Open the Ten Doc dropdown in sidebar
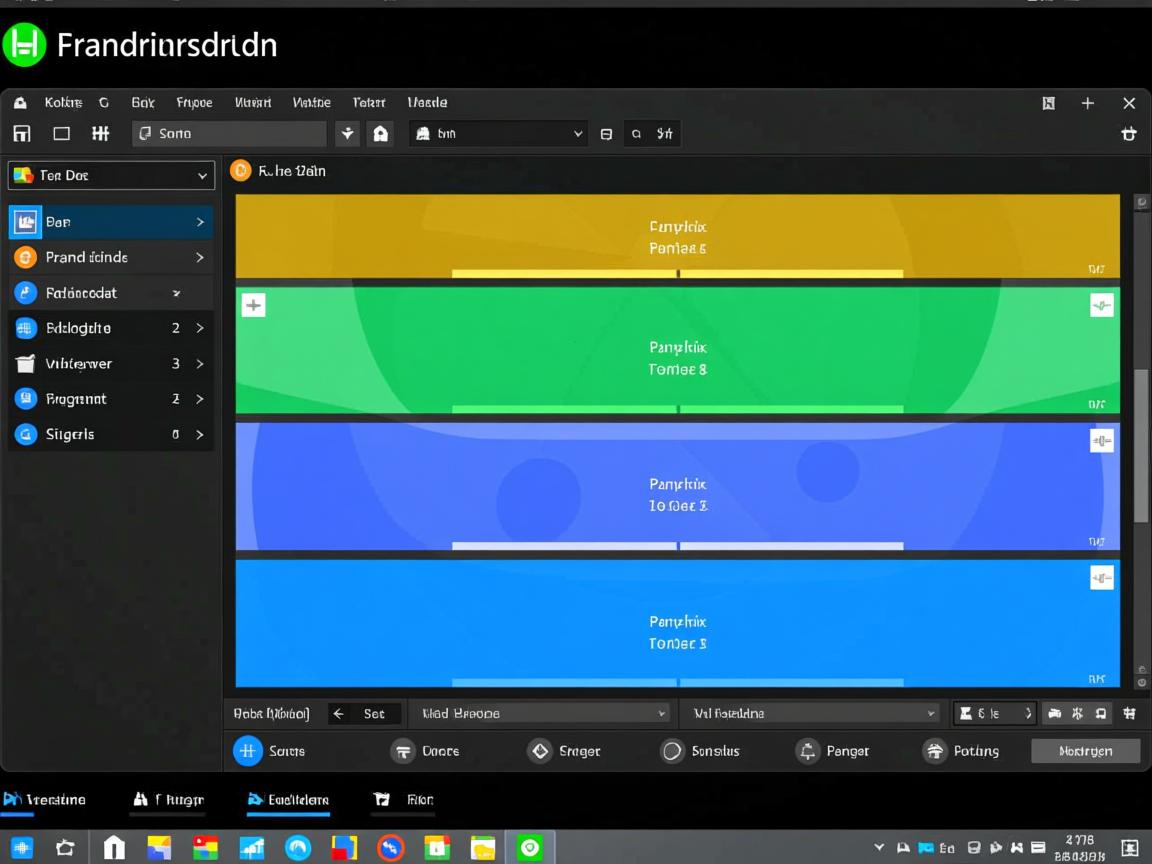The width and height of the screenshot is (1152, 864). pyautogui.click(x=111, y=175)
